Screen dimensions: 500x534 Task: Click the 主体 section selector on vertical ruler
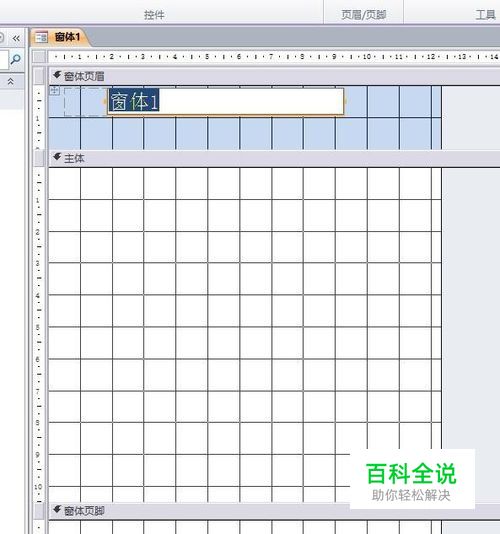click(39, 158)
